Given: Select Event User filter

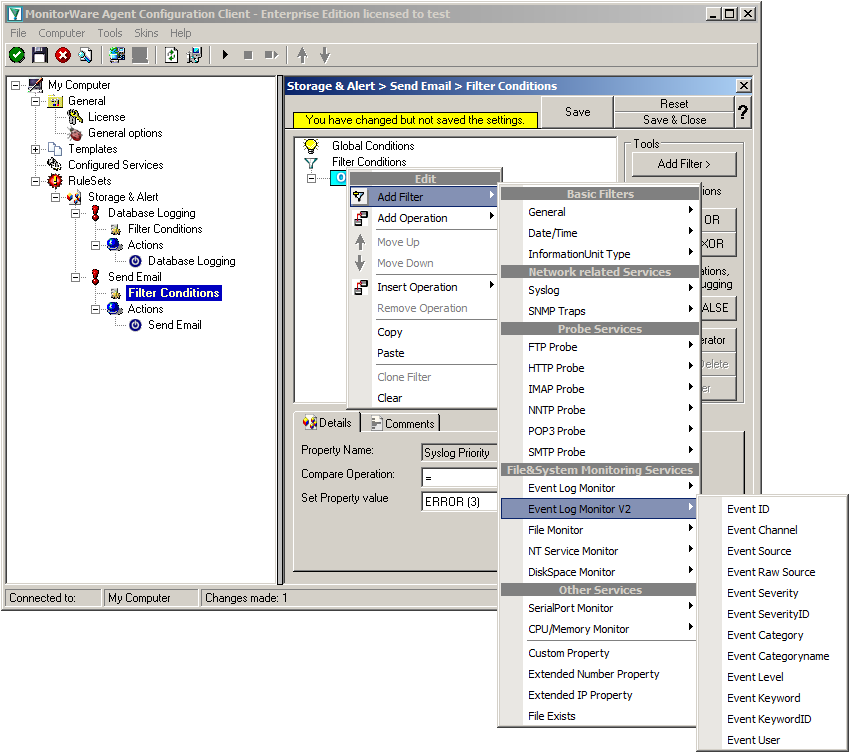Looking at the screenshot, I should (x=772, y=740).
